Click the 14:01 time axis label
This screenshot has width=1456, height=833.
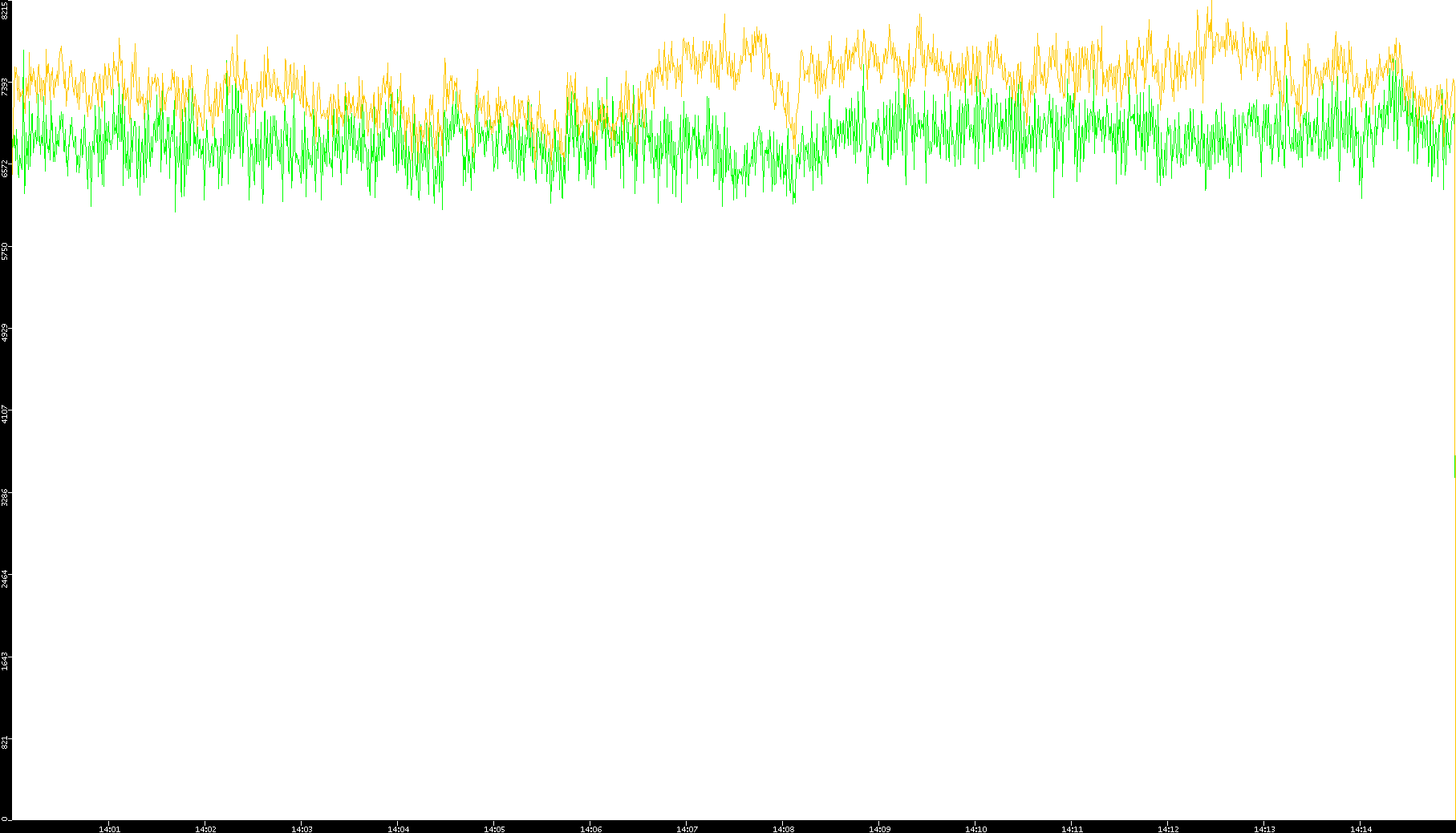pyautogui.click(x=109, y=829)
